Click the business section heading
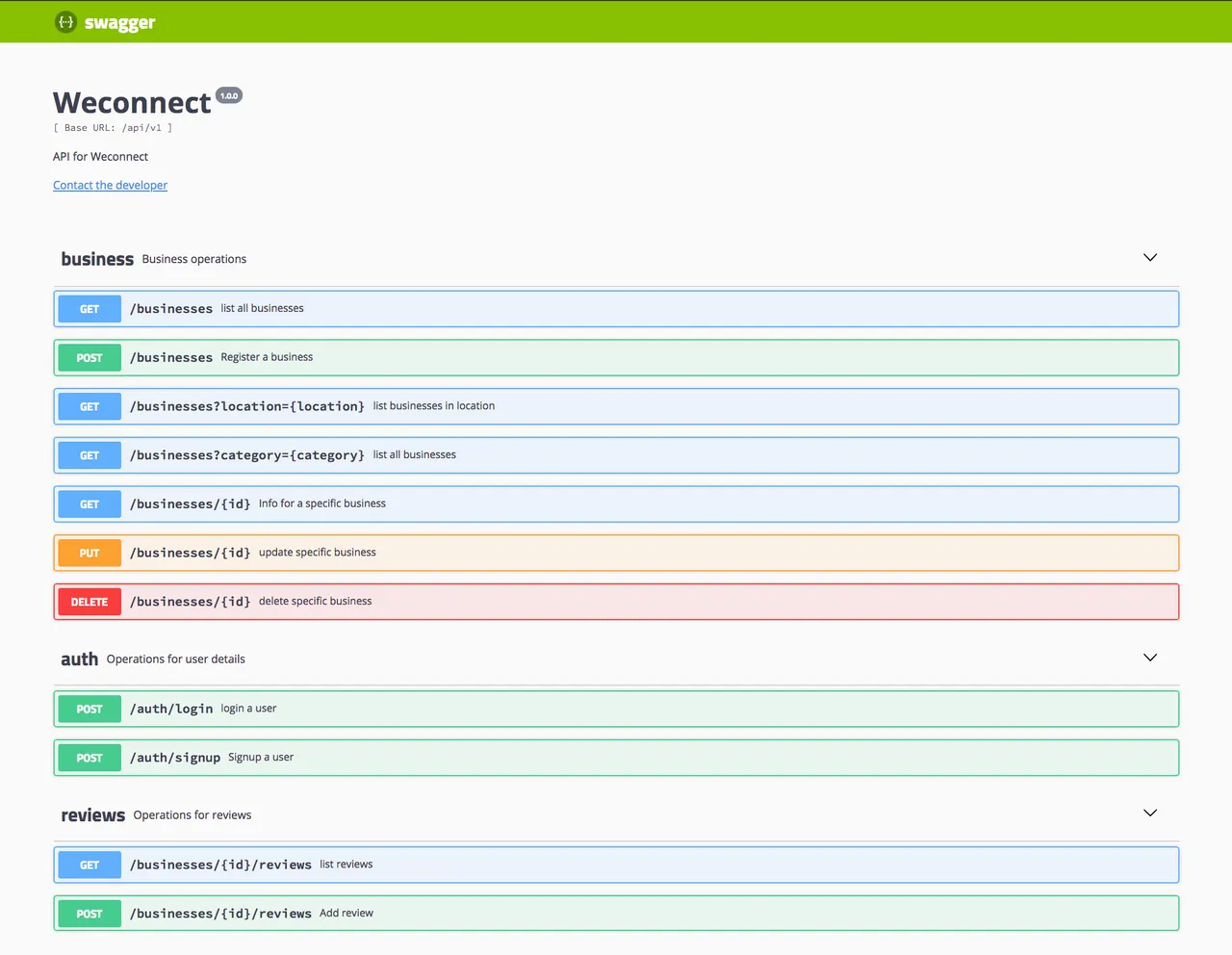Screen dimensions: 1232x955 pos(97,259)
